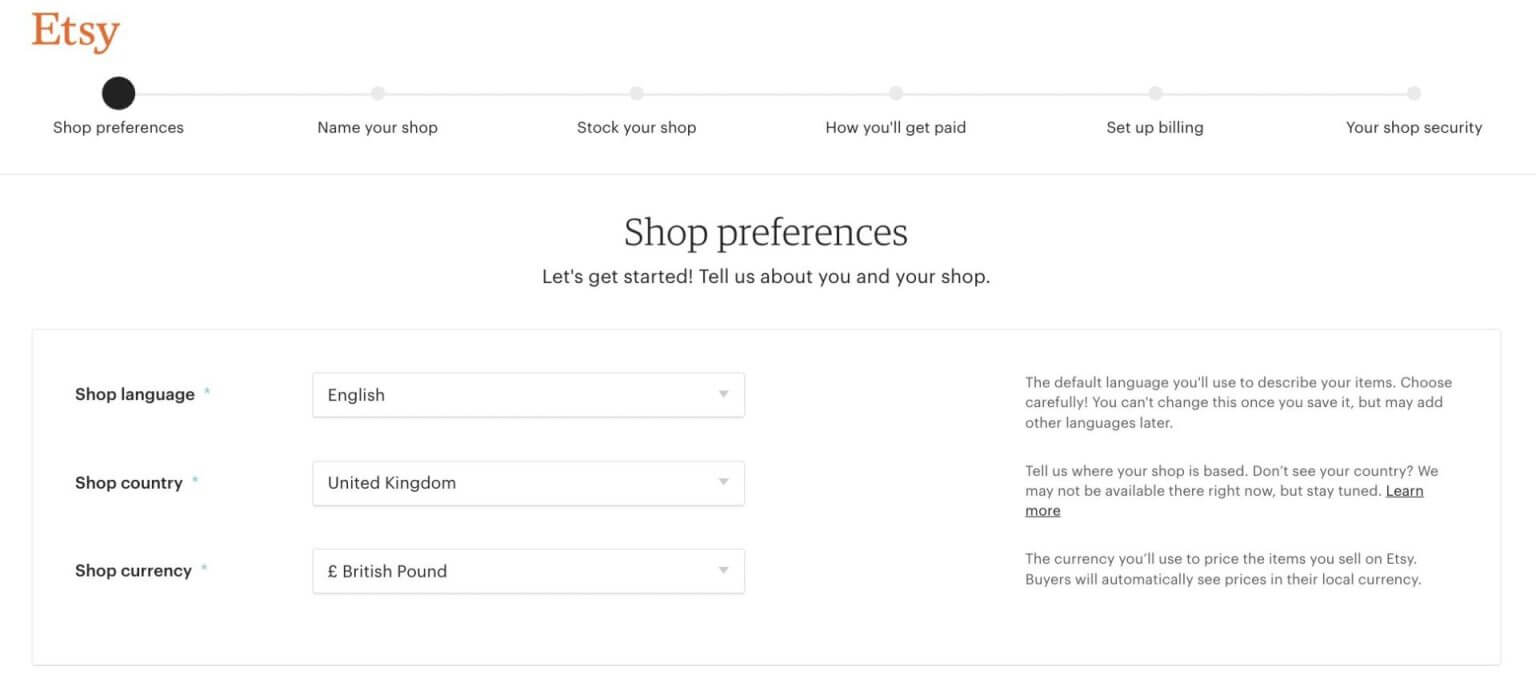The image size is (1536, 691).
Task: Click the Set up billing step dot
Action: (1155, 93)
